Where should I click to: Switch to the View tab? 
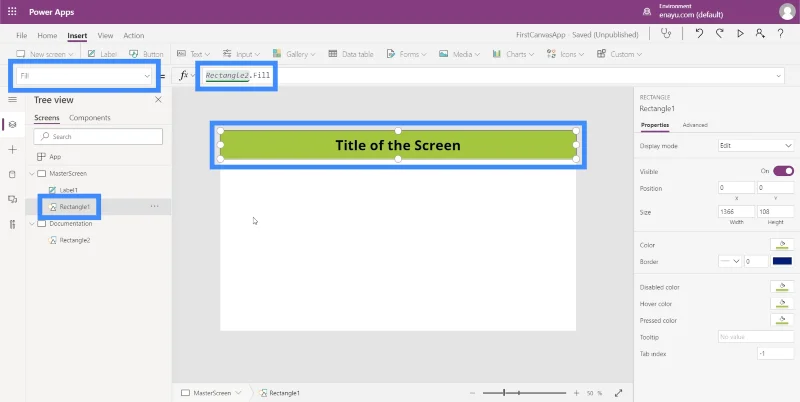click(x=105, y=35)
